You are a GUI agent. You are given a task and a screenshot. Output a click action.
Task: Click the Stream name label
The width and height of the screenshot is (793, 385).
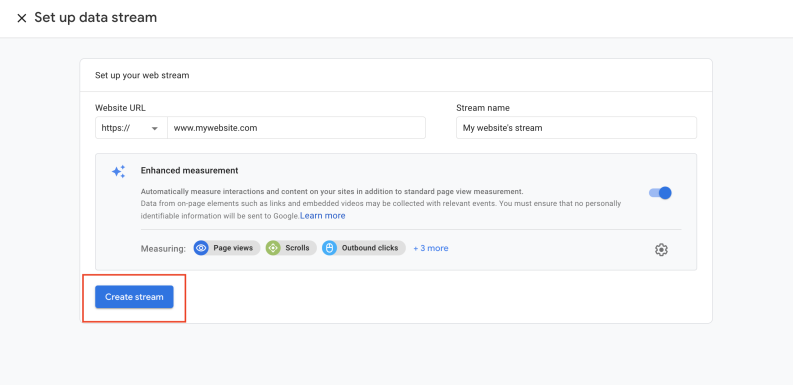[x=483, y=108]
